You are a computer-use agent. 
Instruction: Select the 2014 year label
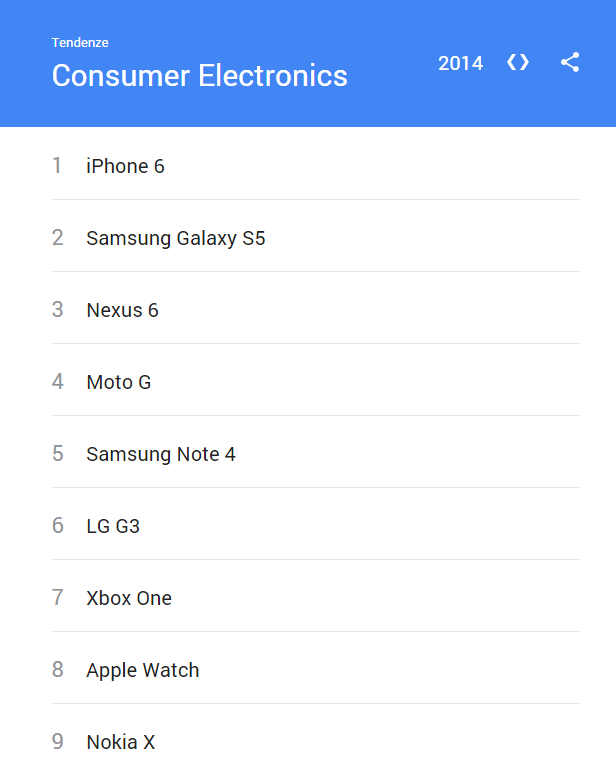point(460,63)
